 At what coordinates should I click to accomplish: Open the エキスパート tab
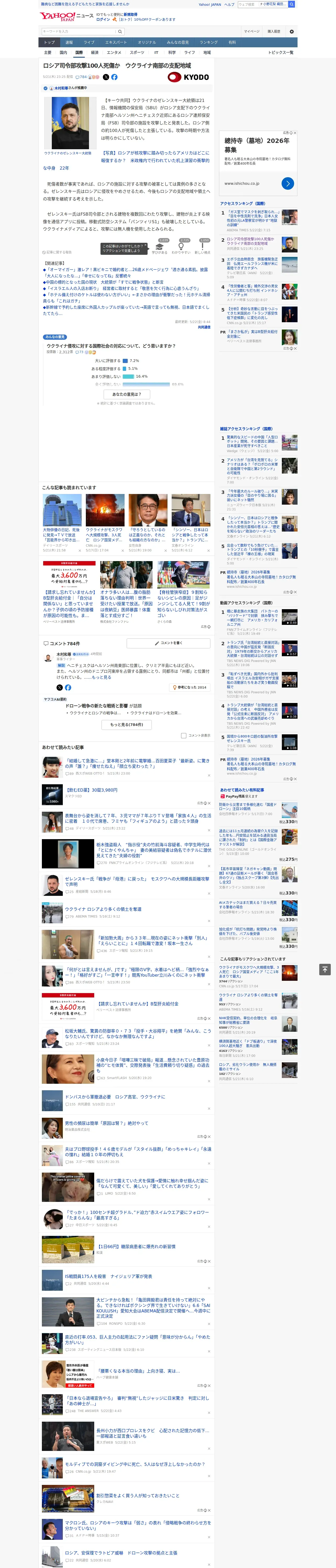[116, 43]
